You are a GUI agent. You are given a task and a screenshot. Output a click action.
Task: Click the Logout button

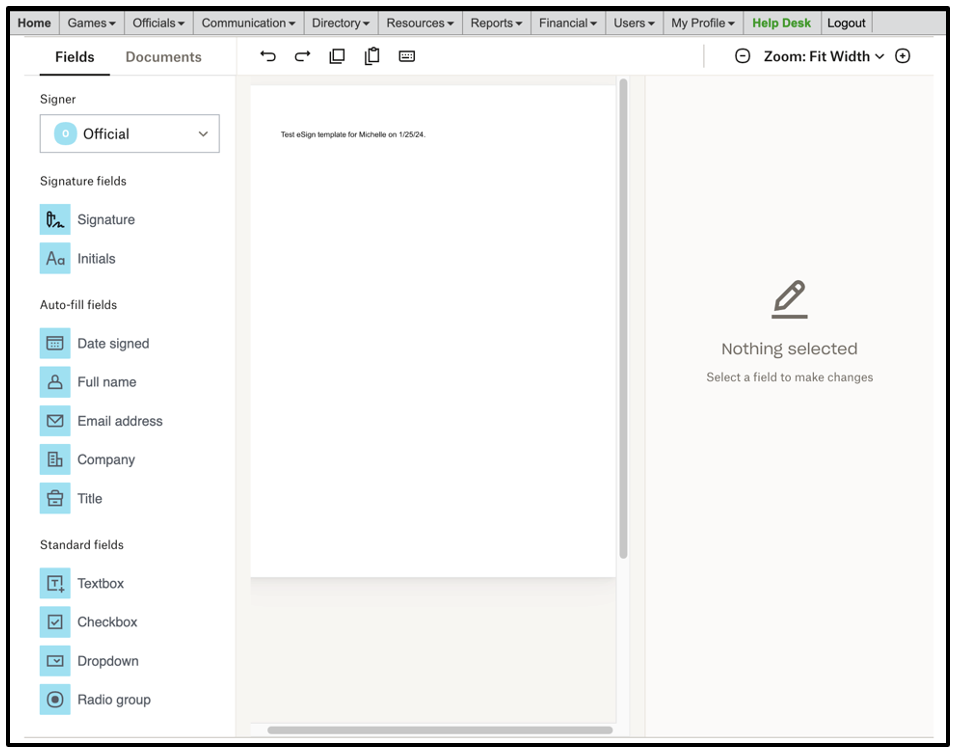[x=846, y=23]
